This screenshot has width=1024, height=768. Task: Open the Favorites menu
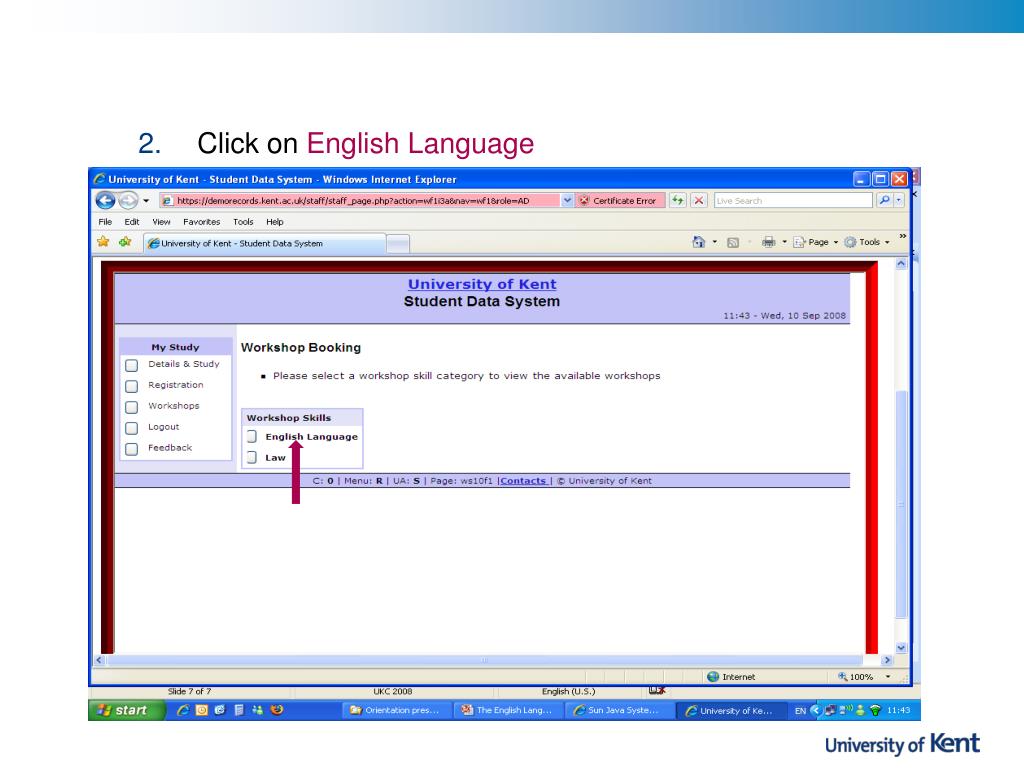[x=202, y=222]
